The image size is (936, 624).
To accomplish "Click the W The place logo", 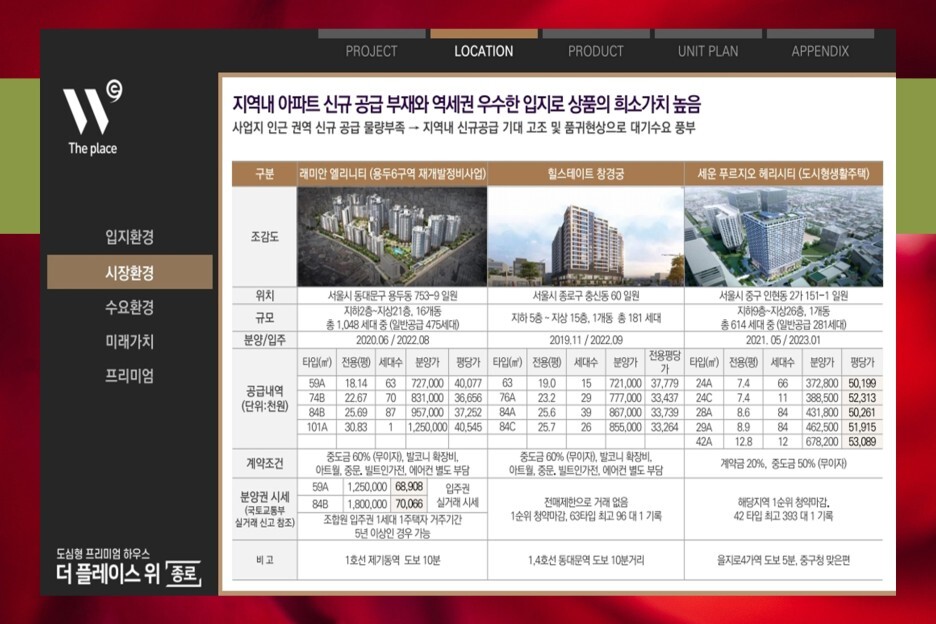I will (x=93, y=118).
